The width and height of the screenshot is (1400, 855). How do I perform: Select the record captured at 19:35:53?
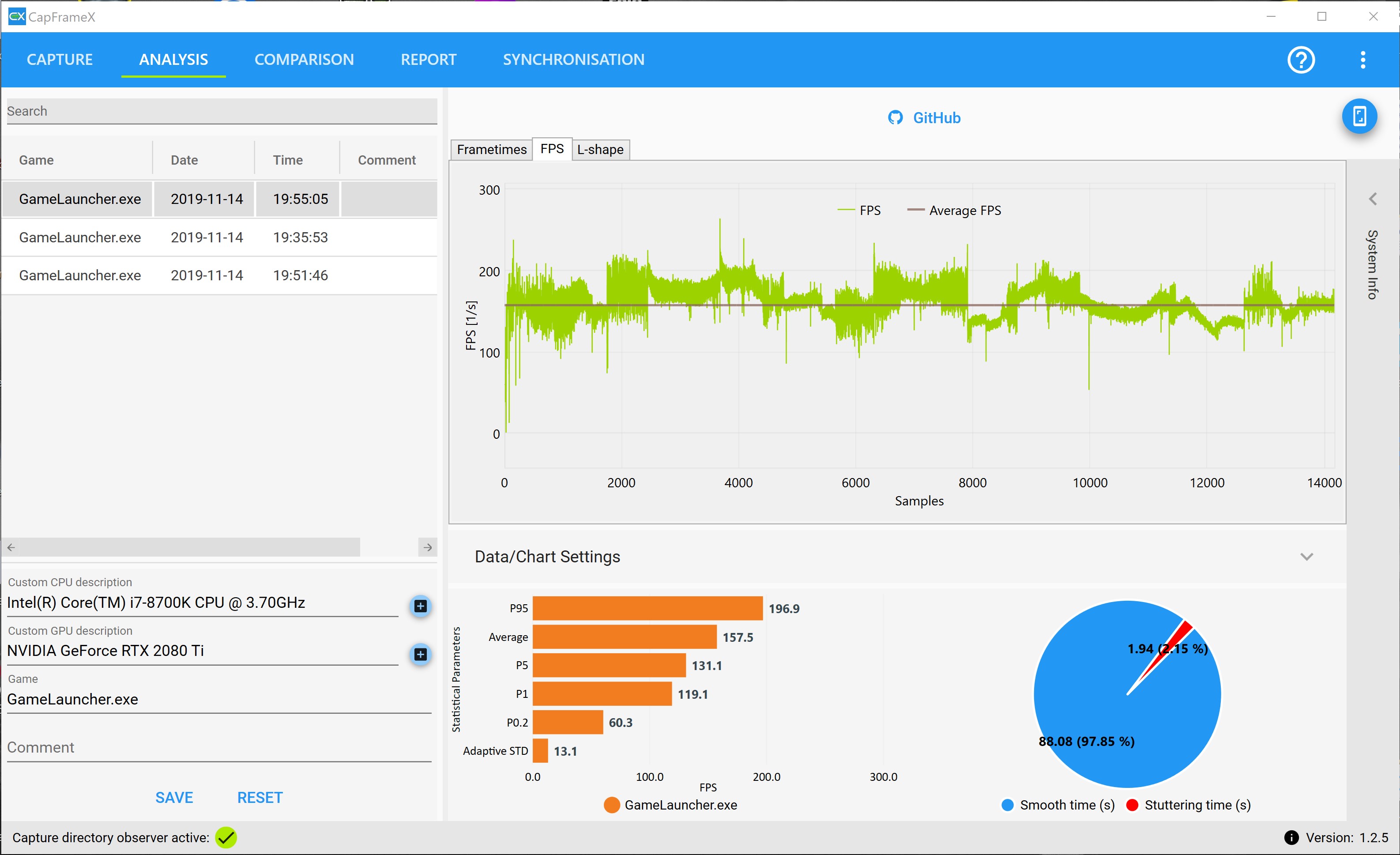220,237
